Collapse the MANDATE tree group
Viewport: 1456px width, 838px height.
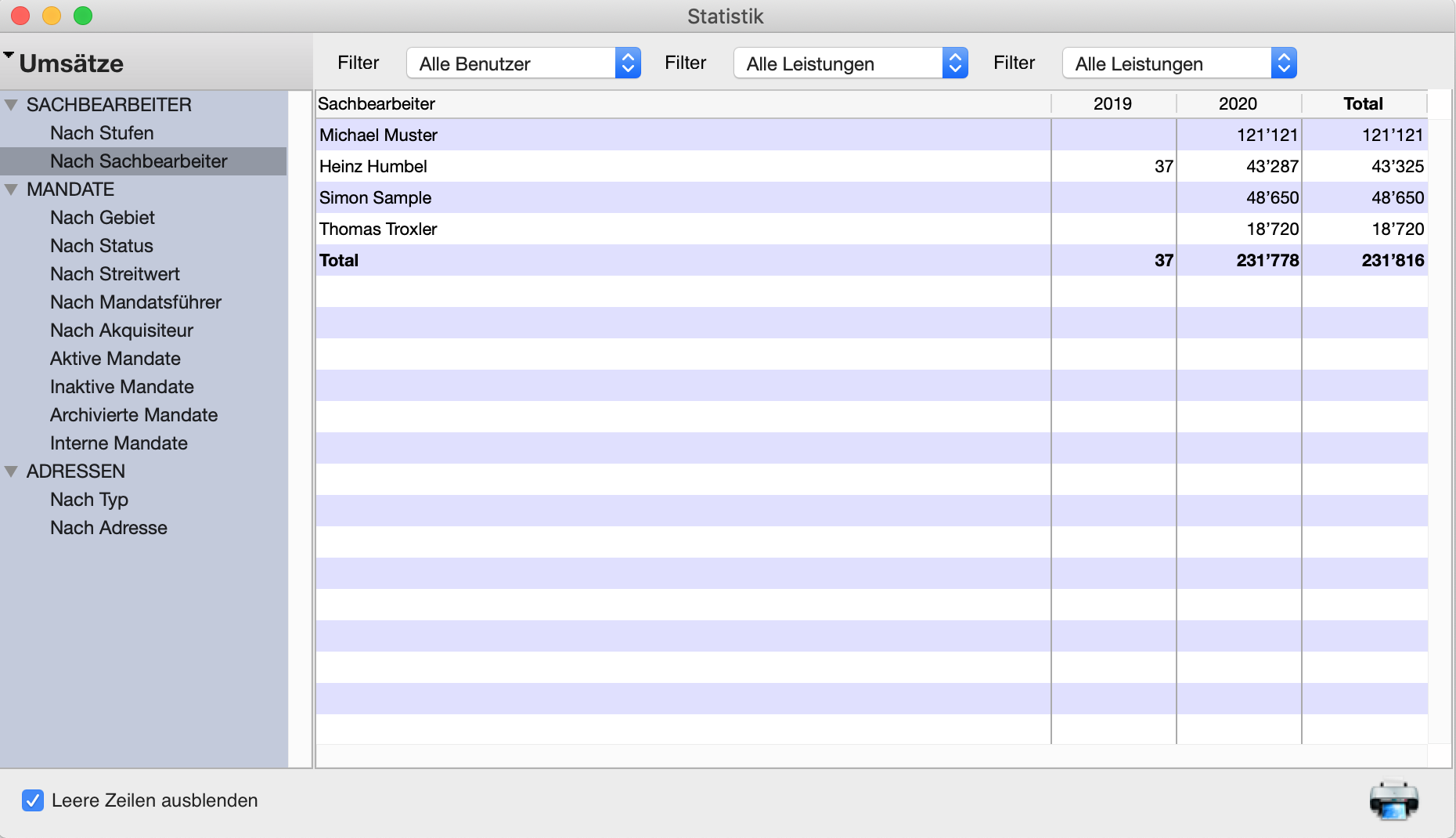click(x=11, y=190)
